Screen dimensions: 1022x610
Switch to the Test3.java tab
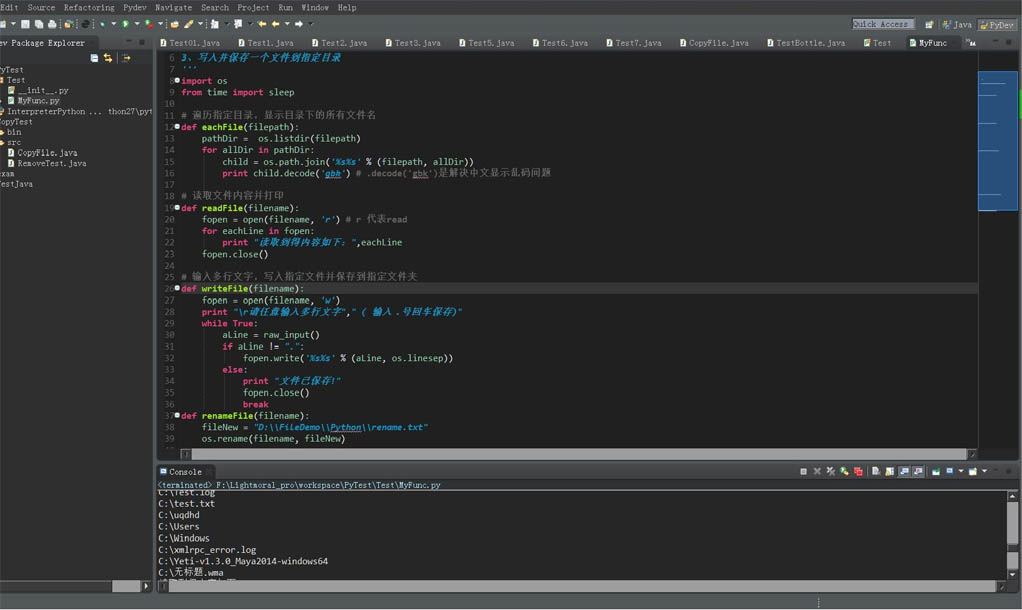coord(413,43)
